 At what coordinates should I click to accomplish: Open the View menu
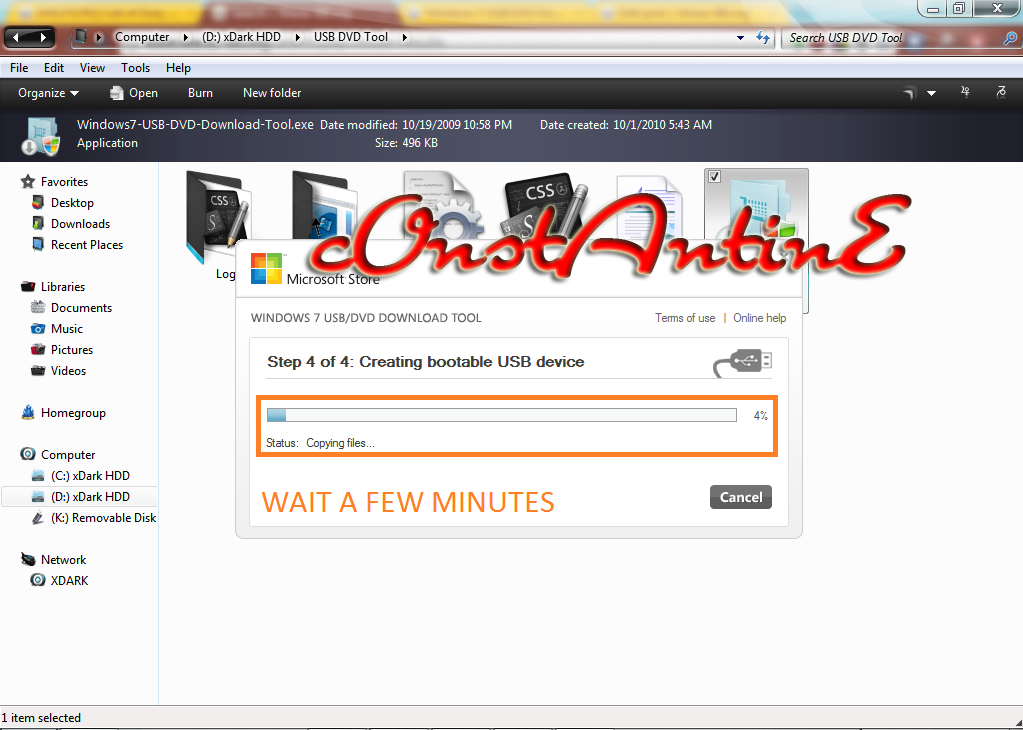pyautogui.click(x=92, y=68)
